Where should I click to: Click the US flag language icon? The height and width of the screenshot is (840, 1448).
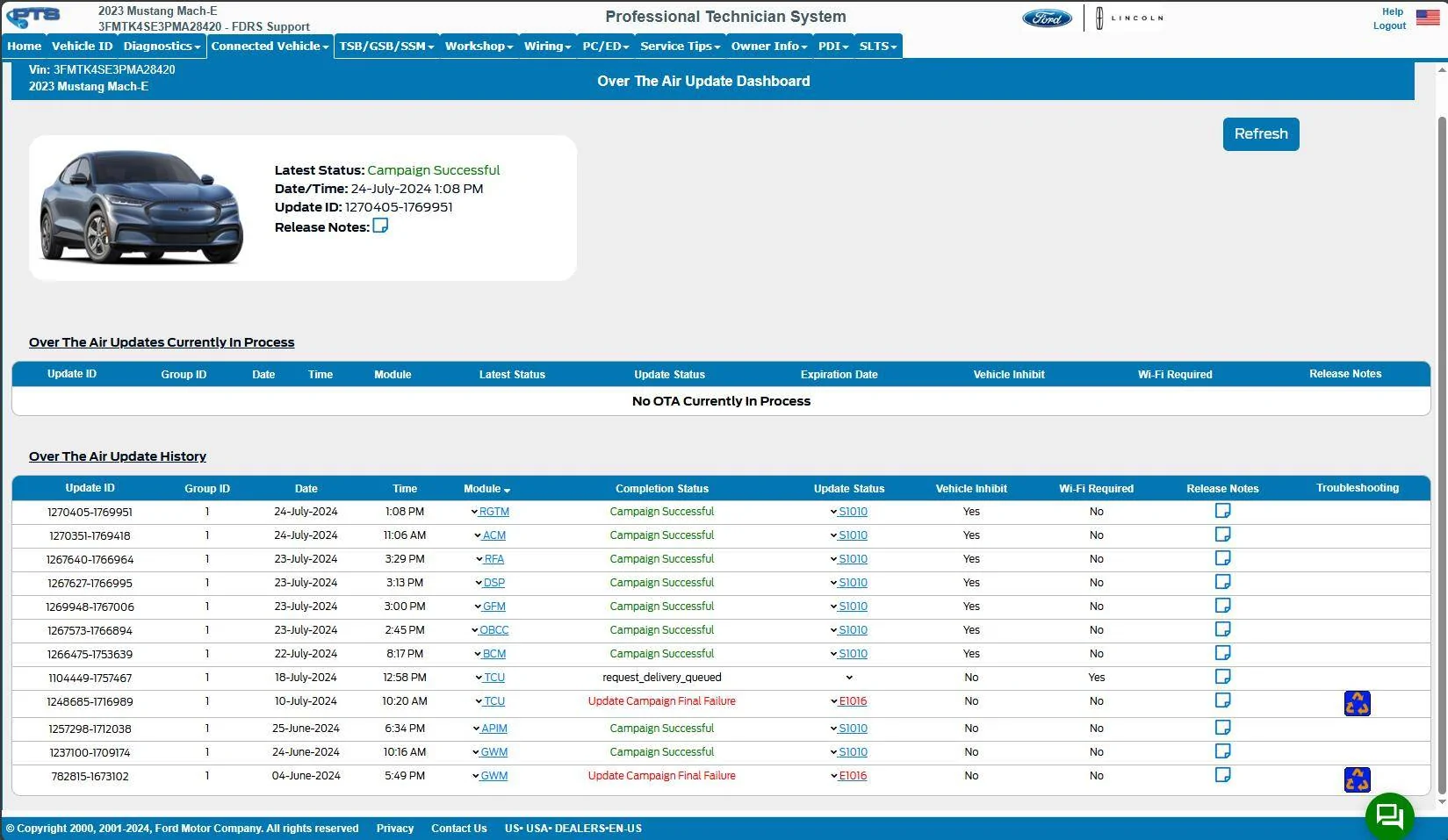1428,18
